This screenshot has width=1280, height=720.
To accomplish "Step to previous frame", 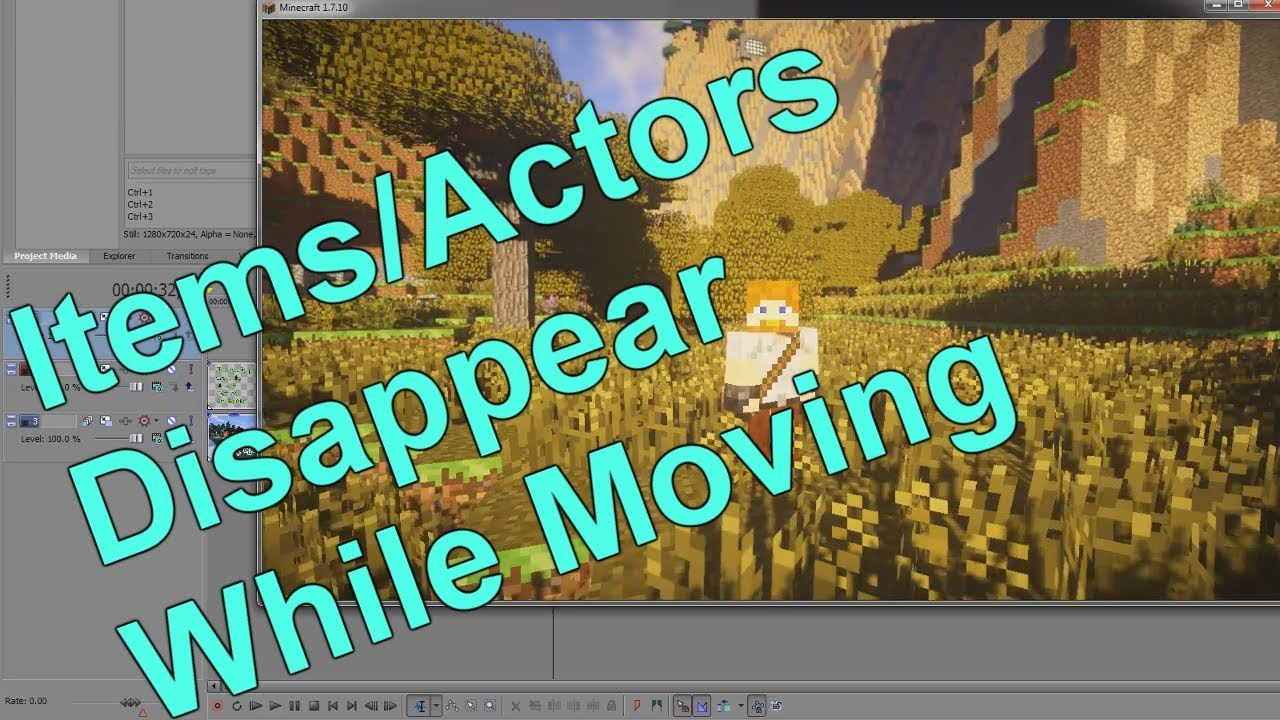I will [x=371, y=706].
